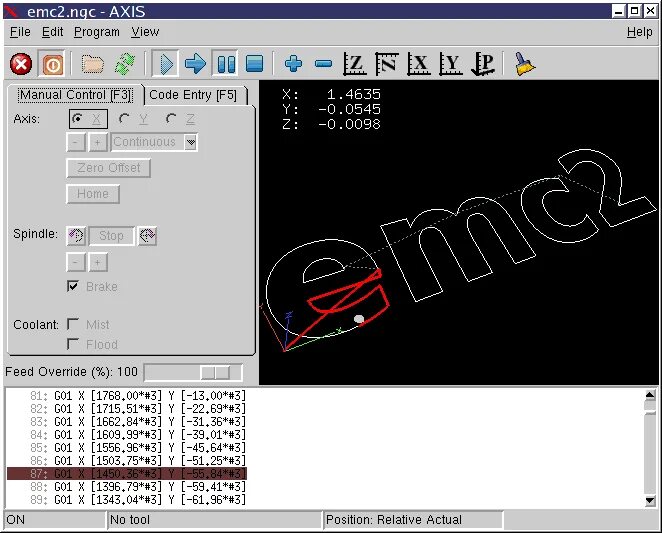Image resolution: width=662 pixels, height=533 pixels.
Task: Toggle the machine power button
Action: [x=52, y=64]
